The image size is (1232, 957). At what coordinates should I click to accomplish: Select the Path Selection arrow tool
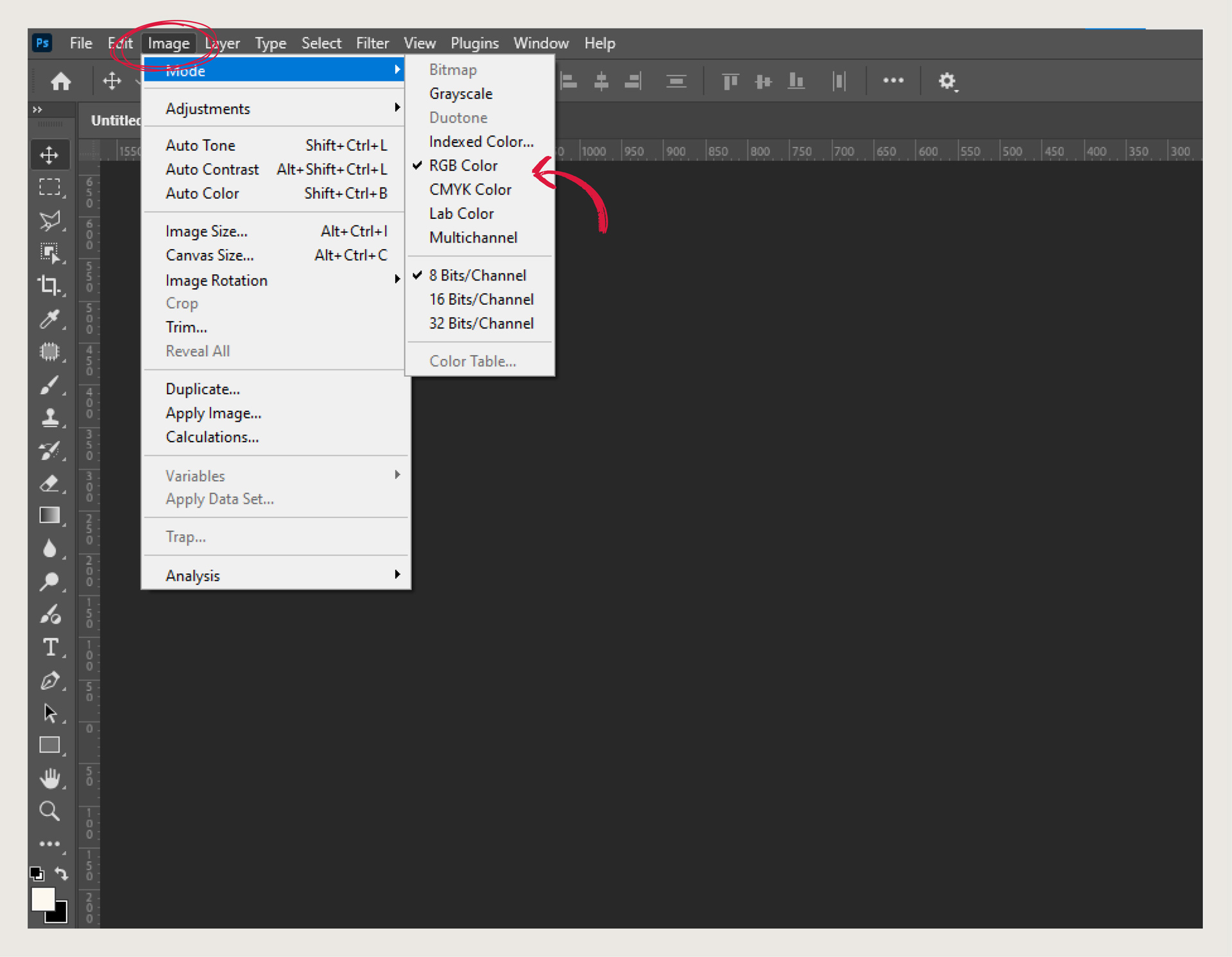pos(49,713)
